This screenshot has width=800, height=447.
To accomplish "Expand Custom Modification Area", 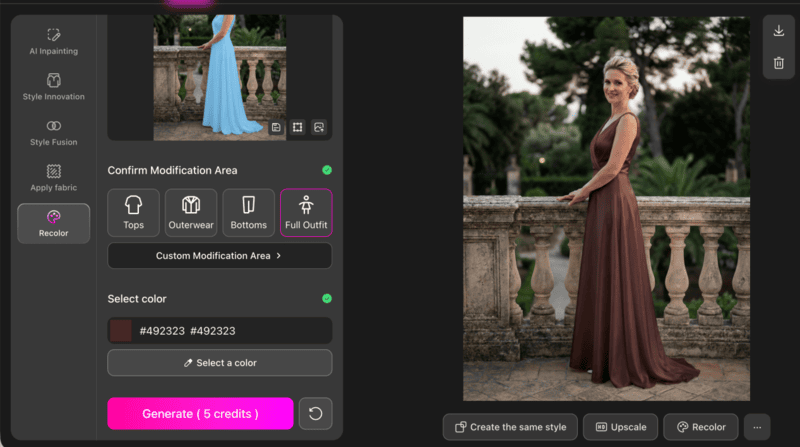I will click(x=219, y=256).
